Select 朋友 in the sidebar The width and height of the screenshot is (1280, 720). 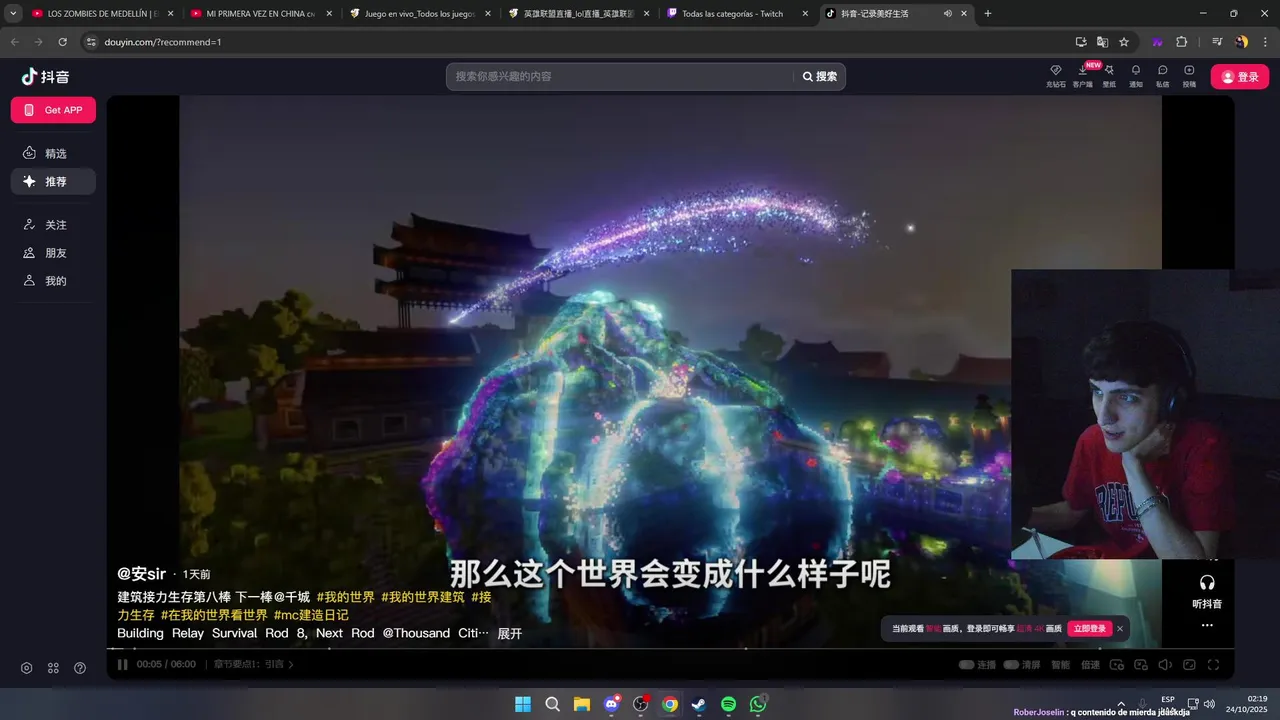coord(53,253)
